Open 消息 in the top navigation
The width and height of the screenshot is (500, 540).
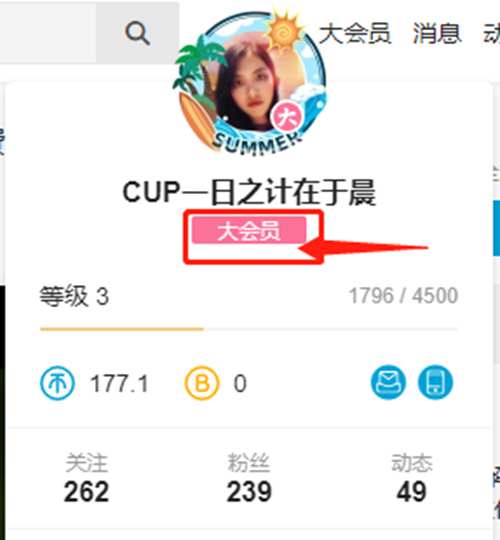[x=437, y=33]
